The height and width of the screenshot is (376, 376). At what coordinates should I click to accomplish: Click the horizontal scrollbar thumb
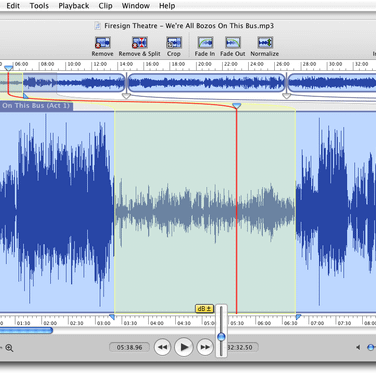click(26, 330)
